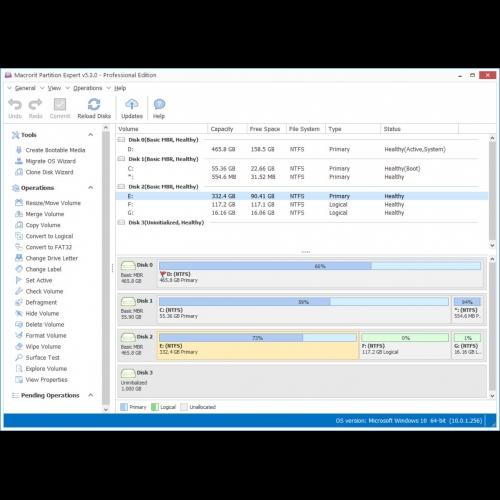500x500 pixels.
Task: Click the Undo toolbar icon
Action: click(x=15, y=104)
